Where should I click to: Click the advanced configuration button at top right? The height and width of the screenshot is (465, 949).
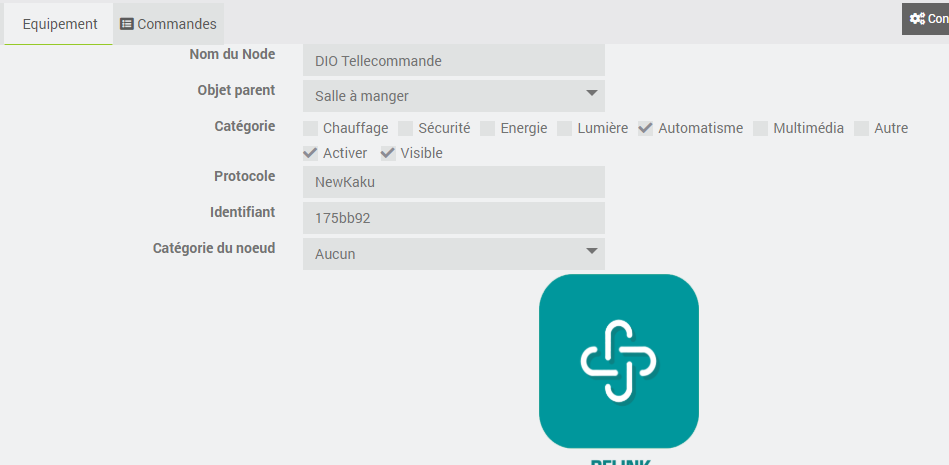click(926, 19)
